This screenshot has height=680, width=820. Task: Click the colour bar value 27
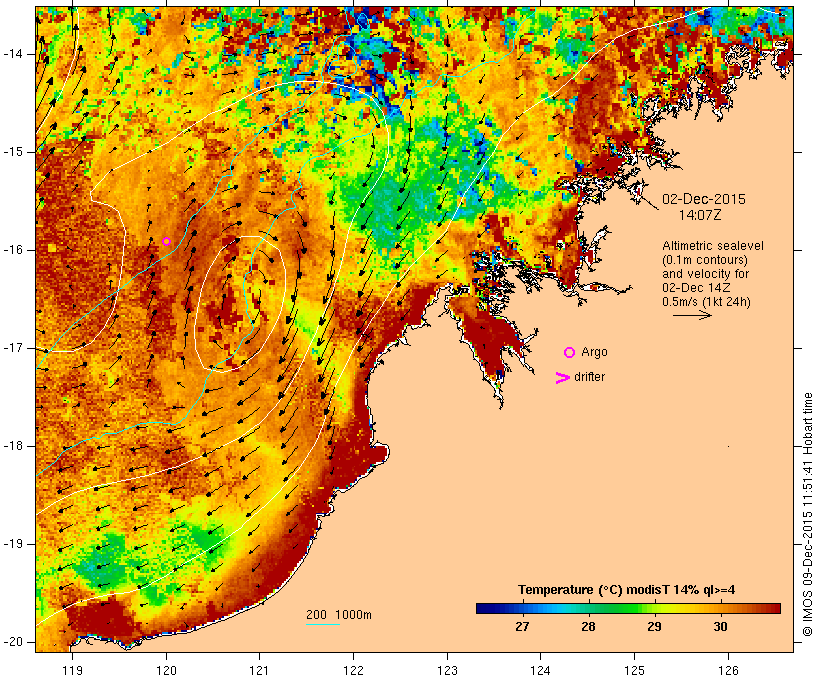[522, 626]
